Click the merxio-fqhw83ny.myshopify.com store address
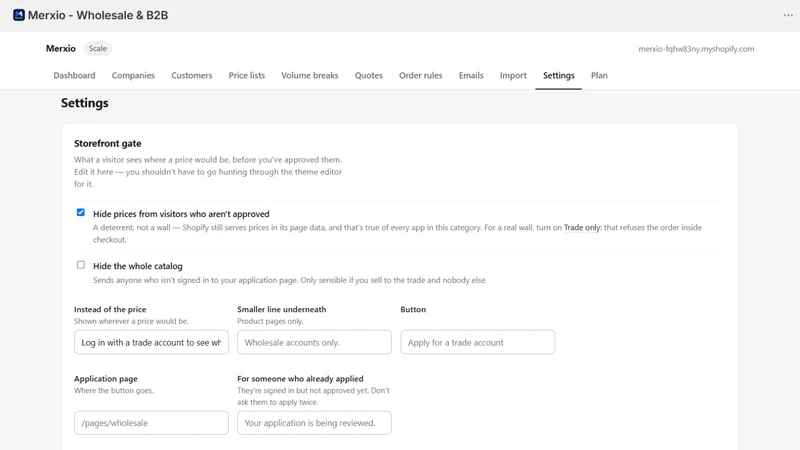Image resolution: width=800 pixels, height=450 pixels. coord(696,49)
